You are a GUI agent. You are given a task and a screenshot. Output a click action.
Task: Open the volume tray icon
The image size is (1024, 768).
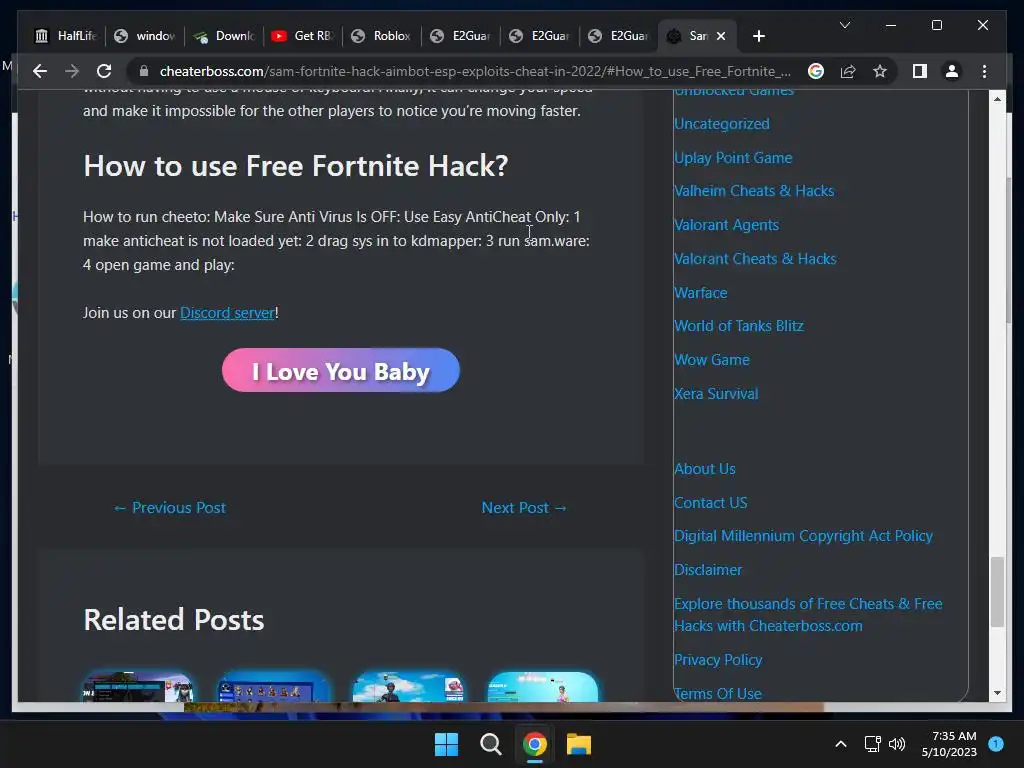(897, 744)
